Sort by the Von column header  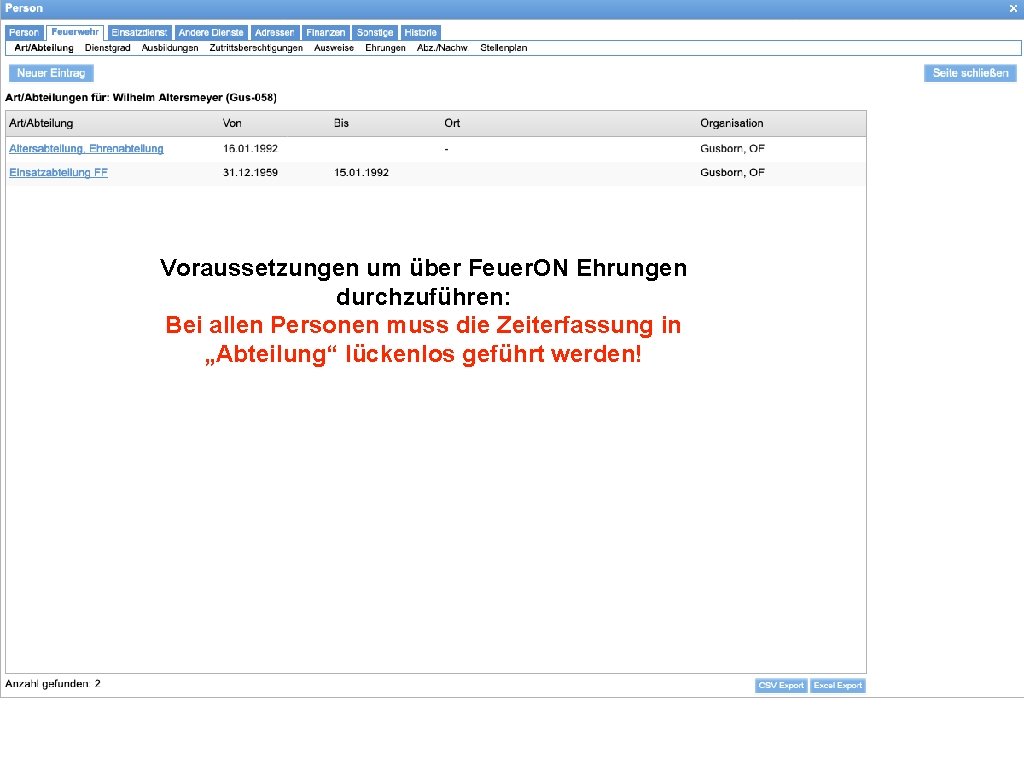(232, 123)
